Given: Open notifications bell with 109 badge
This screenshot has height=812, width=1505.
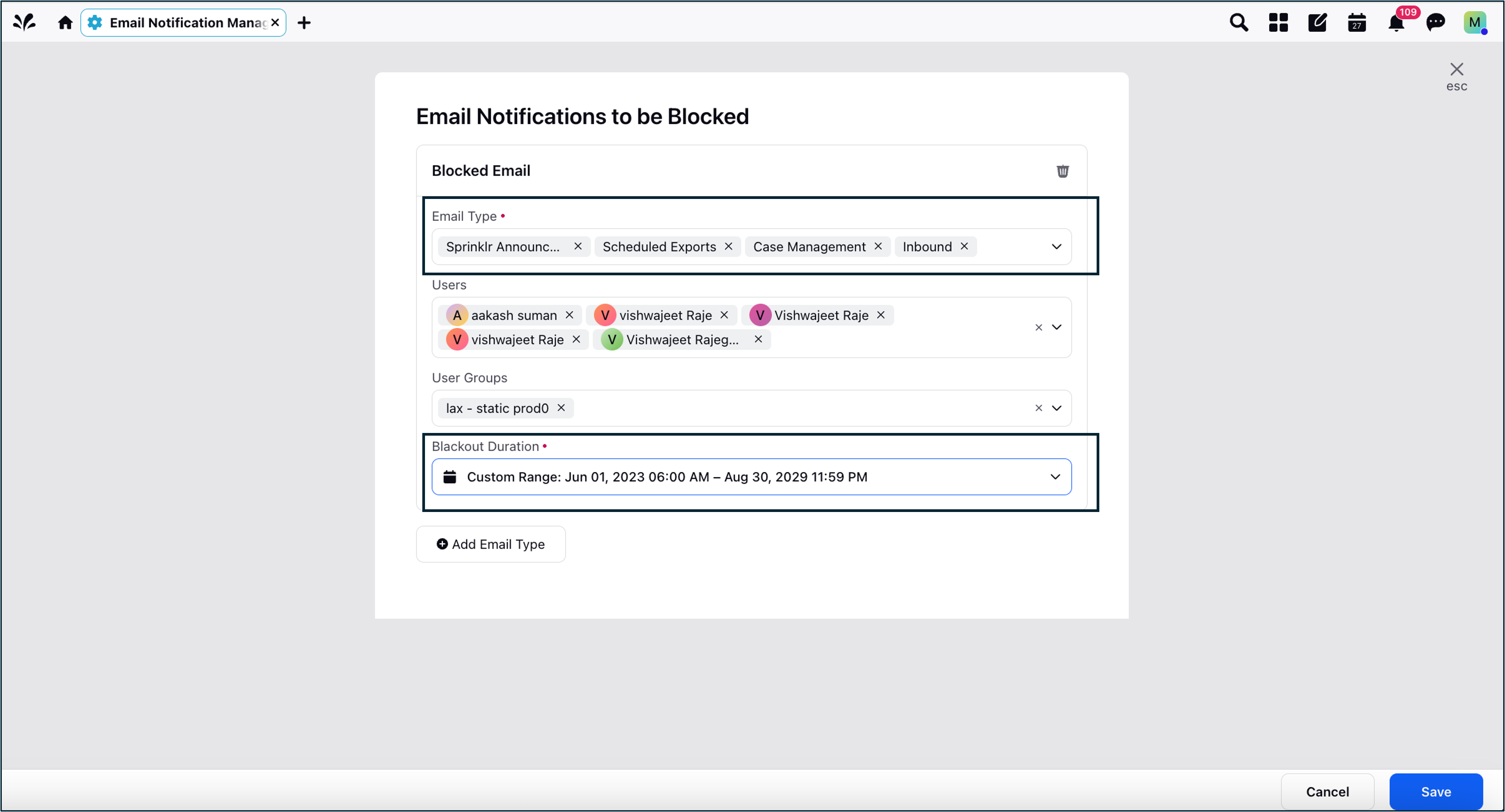Looking at the screenshot, I should point(1396,23).
